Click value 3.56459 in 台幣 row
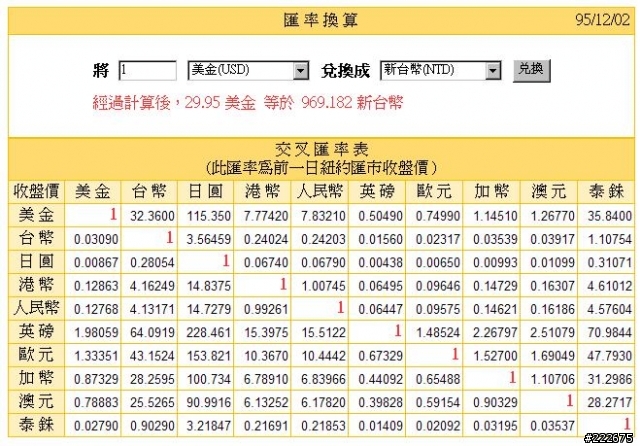The image size is (640, 446). click(x=209, y=239)
